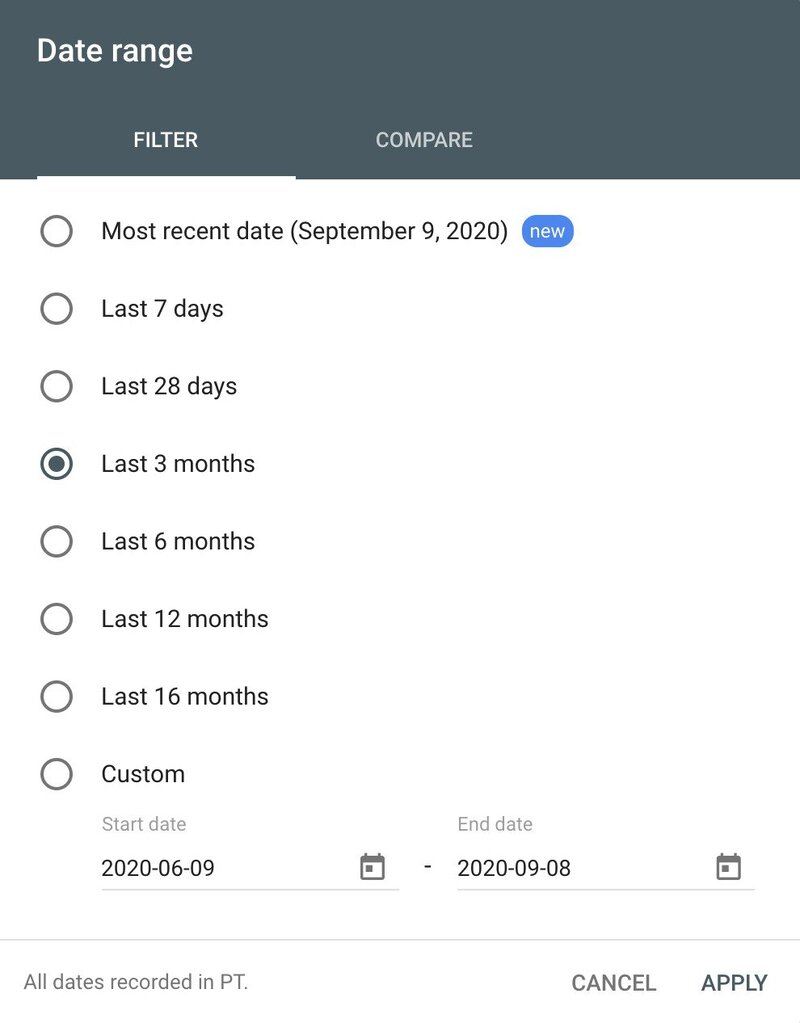Click the Apply button
The height and width of the screenshot is (1023, 800).
tap(734, 983)
